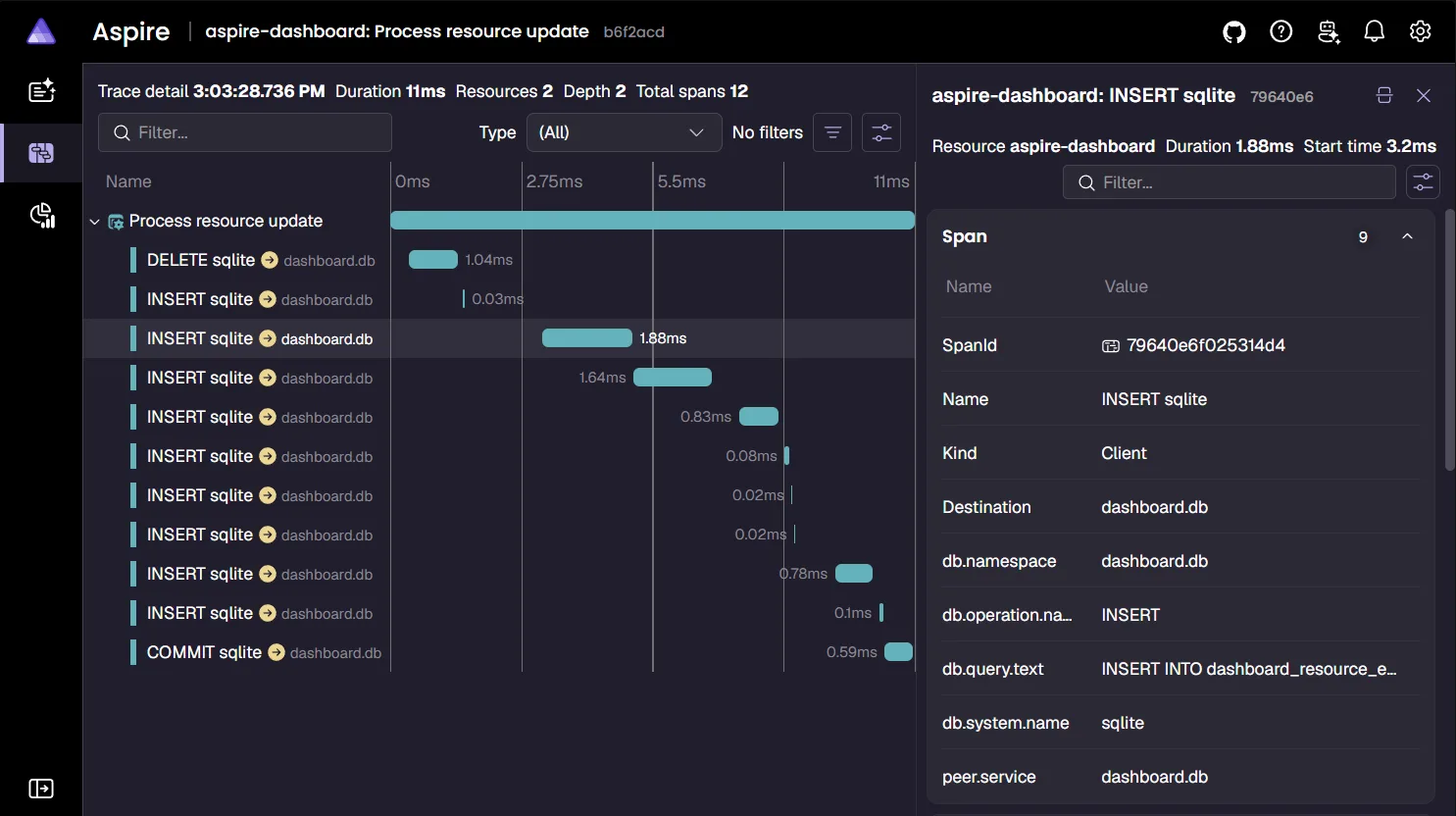The width and height of the screenshot is (1456, 816).
Task: Open settings with the gear icon
Action: (x=1420, y=31)
